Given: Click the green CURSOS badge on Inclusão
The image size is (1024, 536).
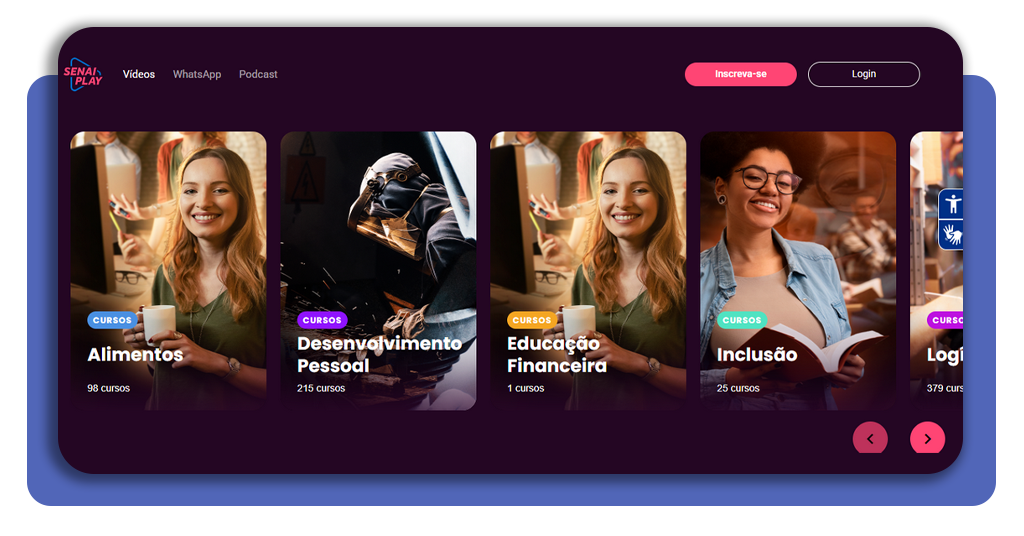Looking at the screenshot, I should tap(742, 320).
